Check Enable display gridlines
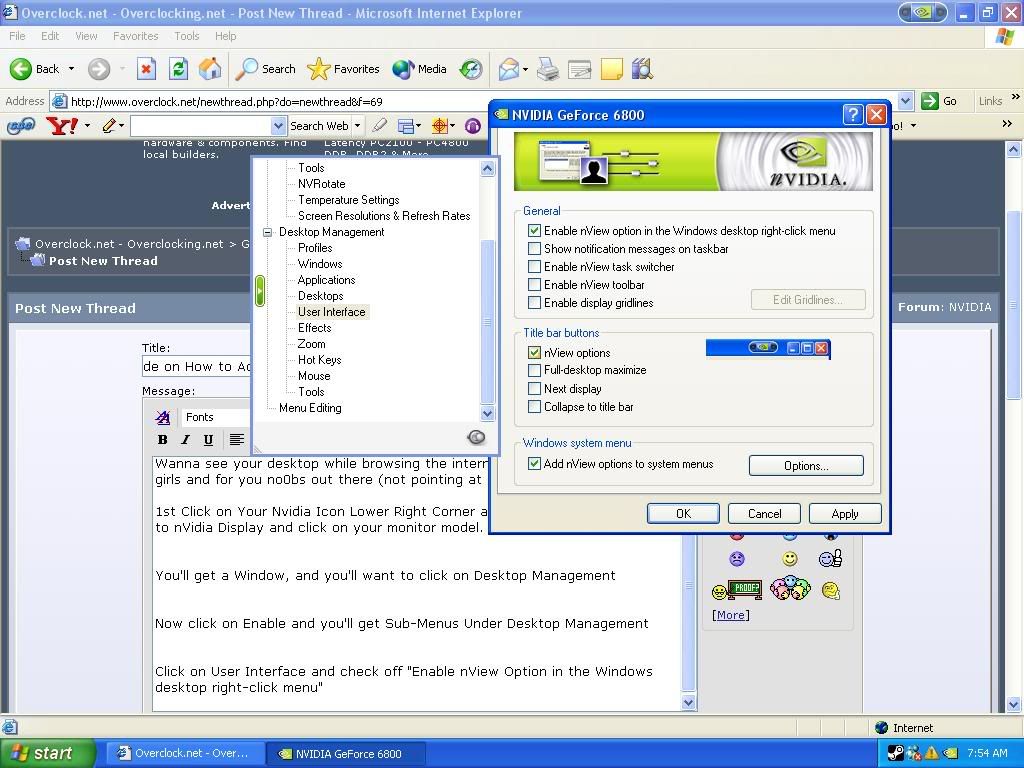Screen dimensions: 1024x768 point(534,302)
